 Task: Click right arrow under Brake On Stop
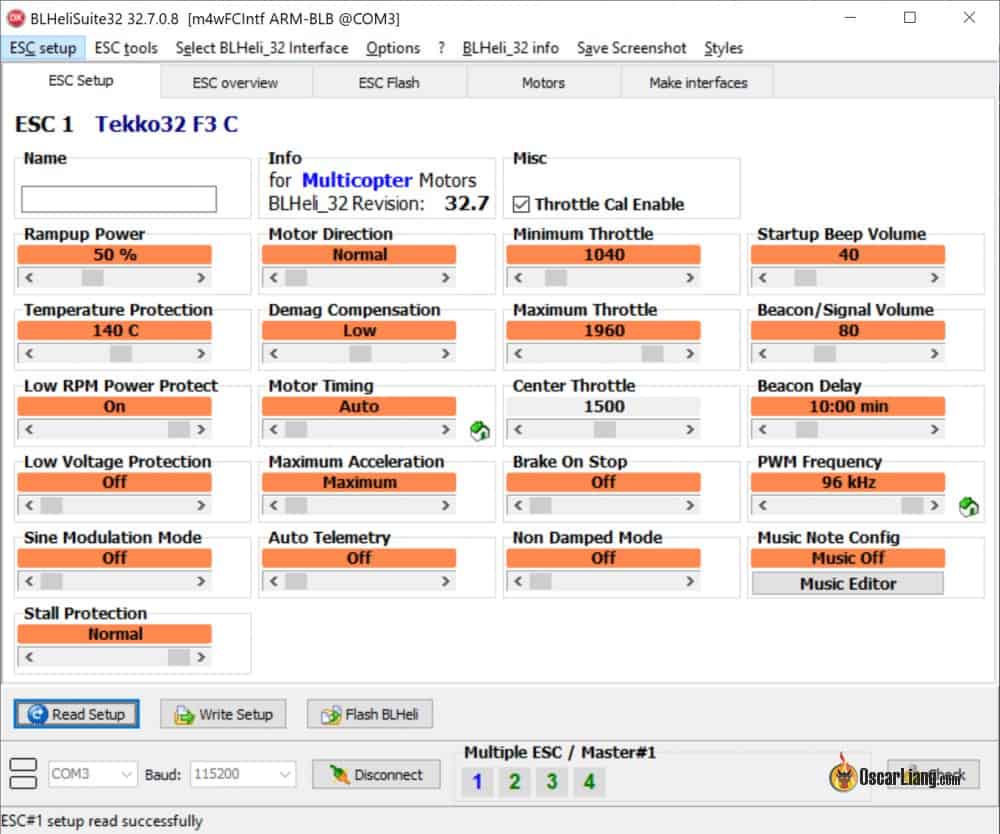pos(689,505)
